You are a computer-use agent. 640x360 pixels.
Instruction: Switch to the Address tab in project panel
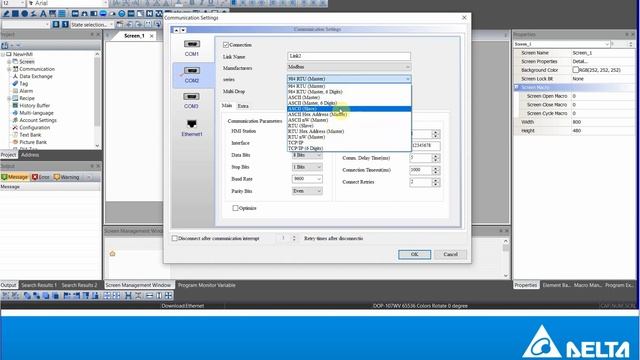point(30,155)
